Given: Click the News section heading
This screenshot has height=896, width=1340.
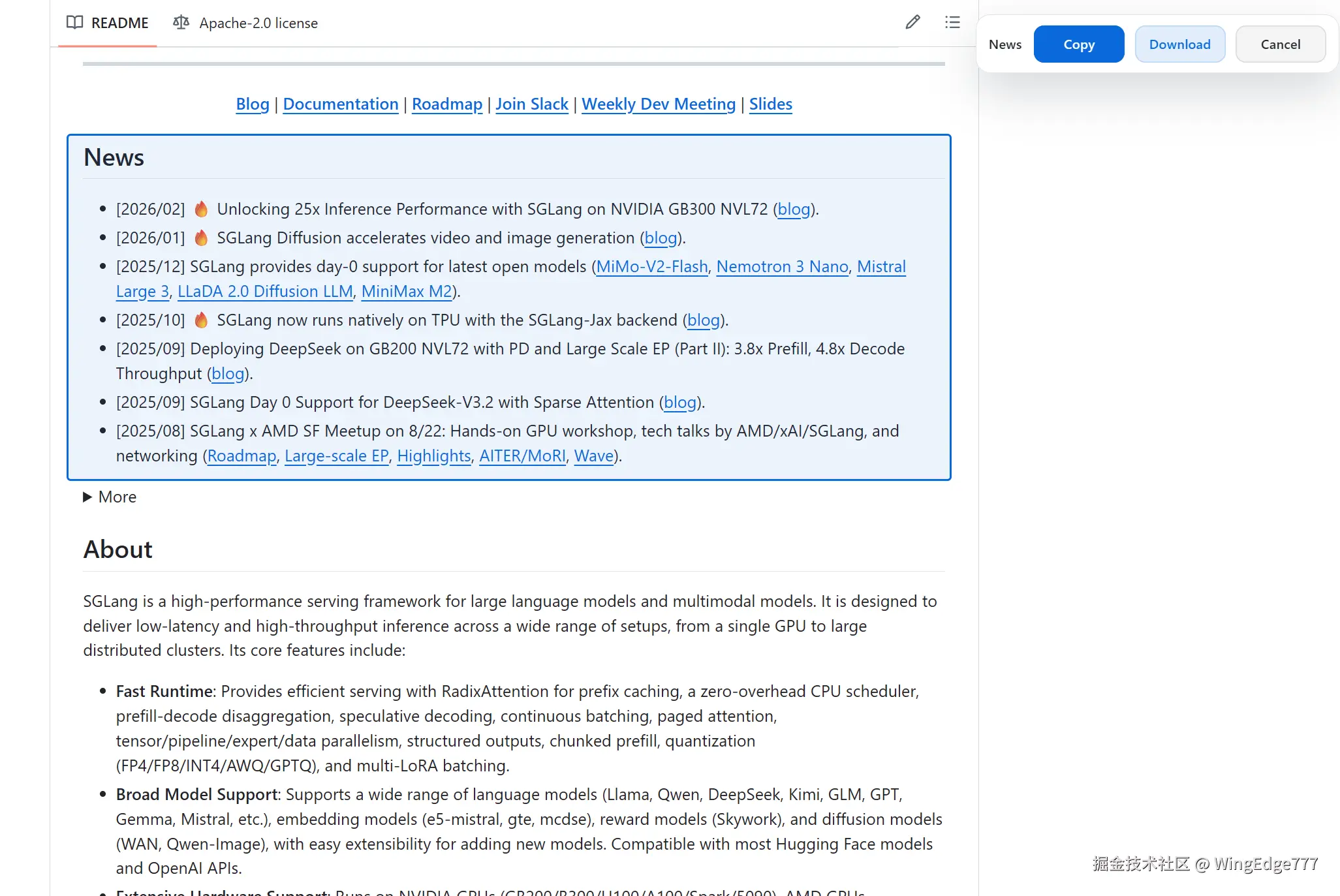Looking at the screenshot, I should [x=114, y=158].
